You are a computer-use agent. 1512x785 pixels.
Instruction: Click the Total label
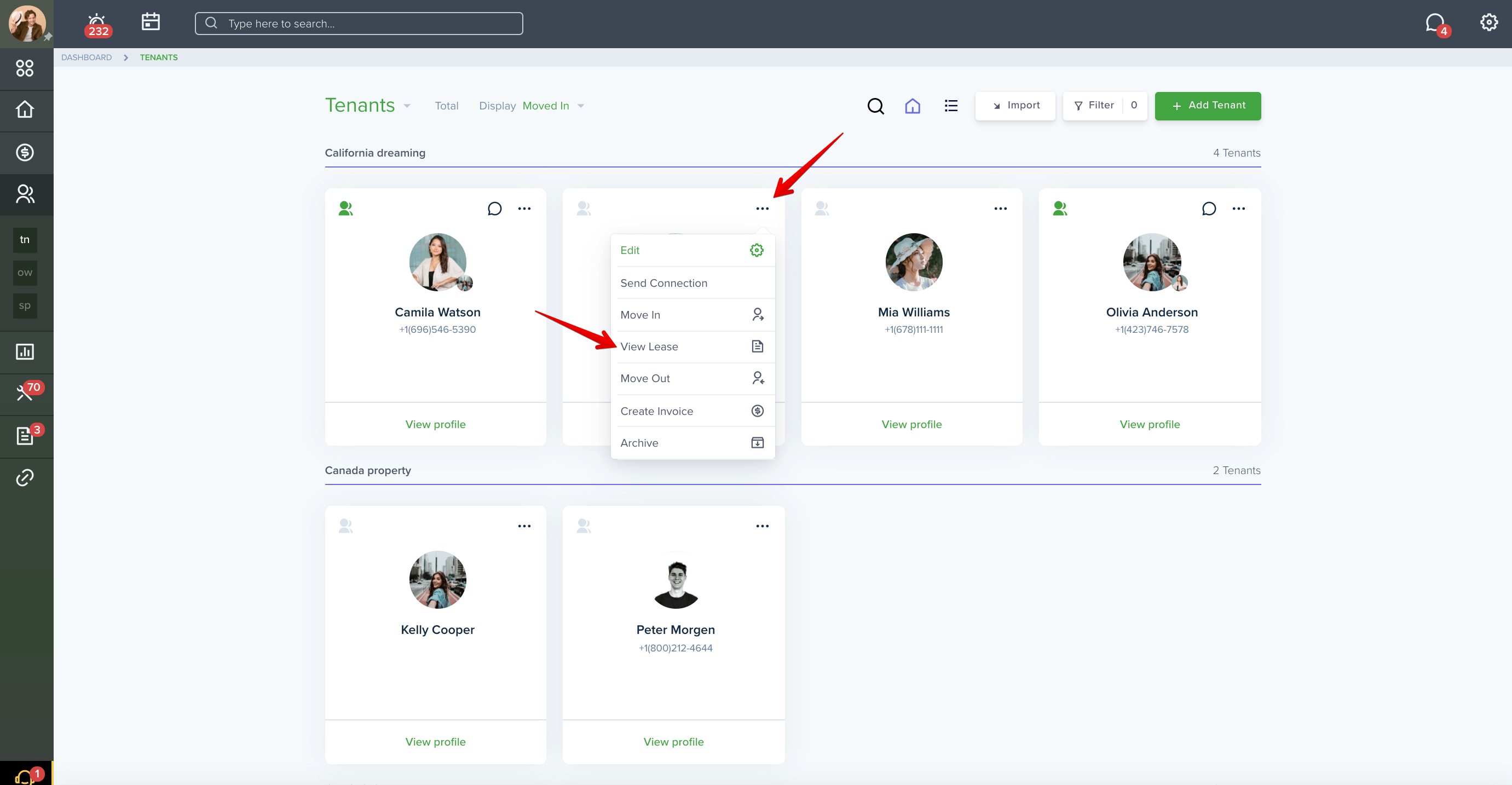coord(446,106)
